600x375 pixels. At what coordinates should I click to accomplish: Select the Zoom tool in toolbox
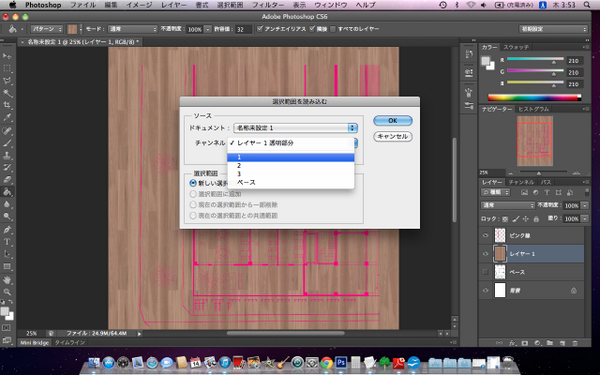click(7, 292)
